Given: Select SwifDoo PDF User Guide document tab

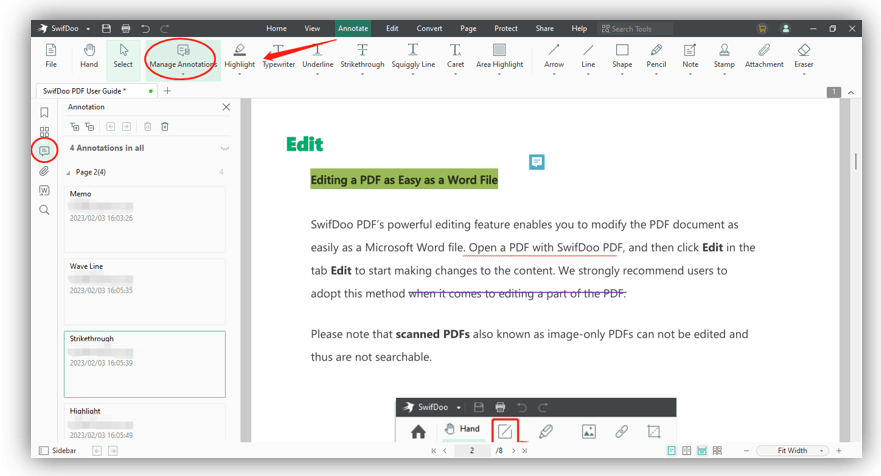Looking at the screenshot, I should coord(96,91).
